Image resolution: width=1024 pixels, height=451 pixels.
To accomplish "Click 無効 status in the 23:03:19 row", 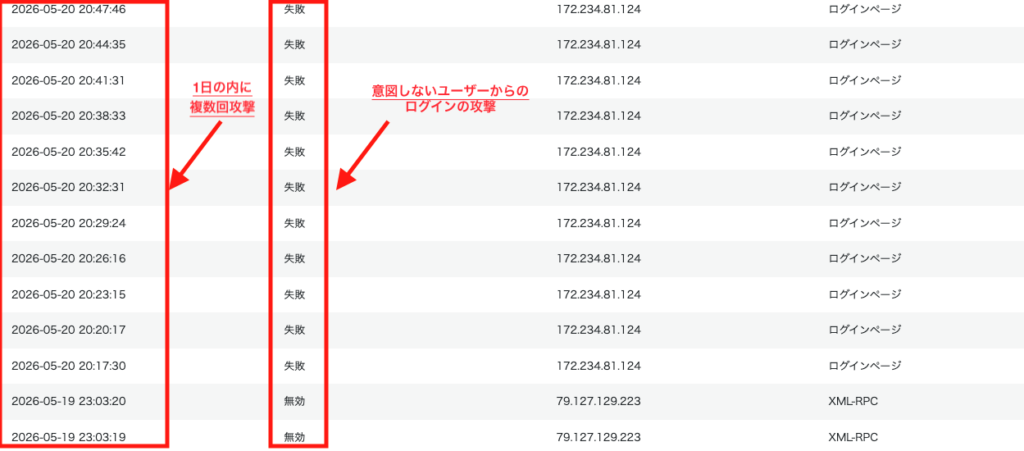I will 295,437.
